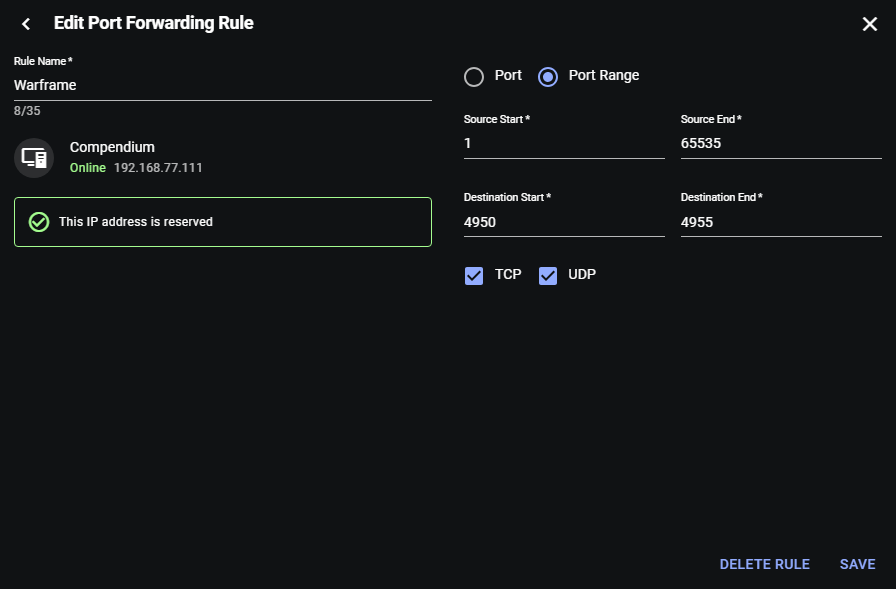Click the back arrow icon
The width and height of the screenshot is (896, 589).
pos(26,24)
